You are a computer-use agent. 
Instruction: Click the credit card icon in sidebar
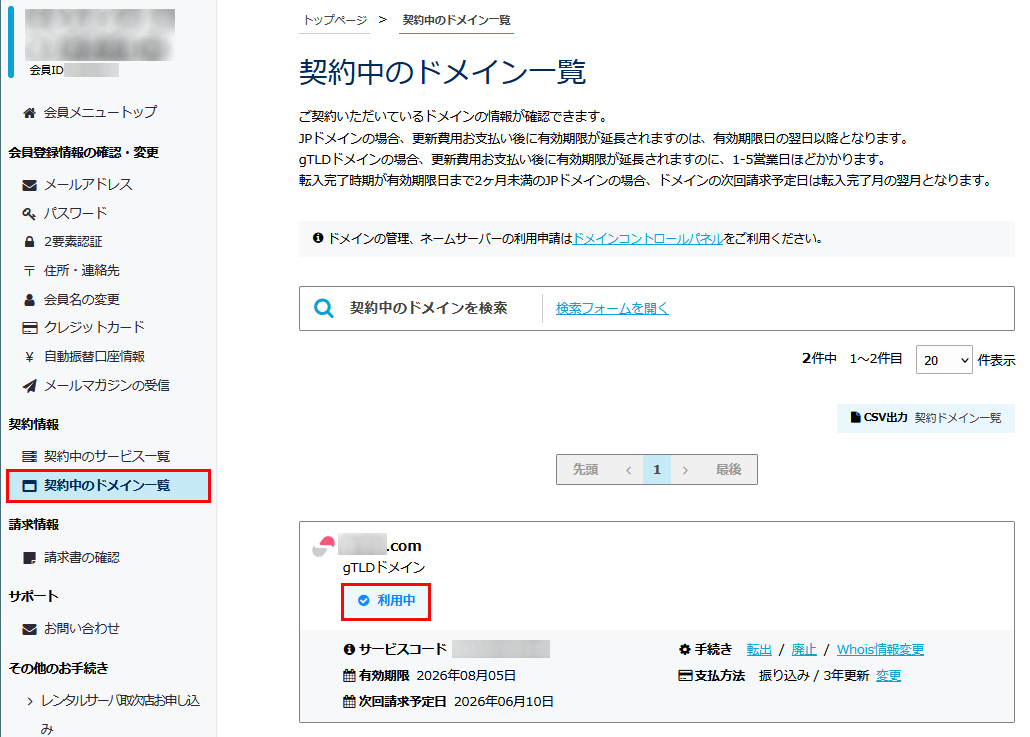pos(29,328)
